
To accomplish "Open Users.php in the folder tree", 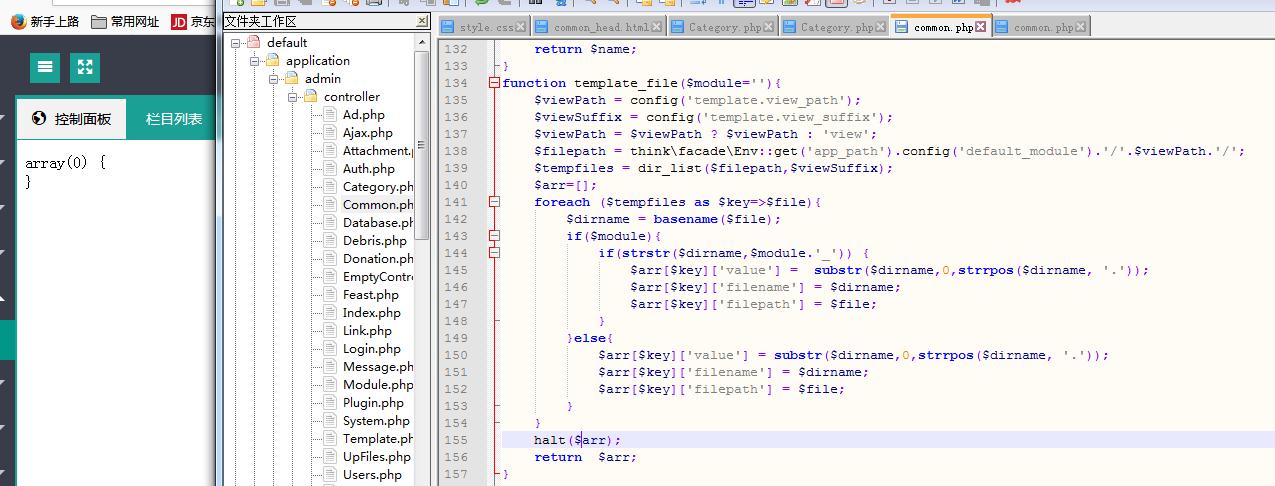I will click(372, 475).
